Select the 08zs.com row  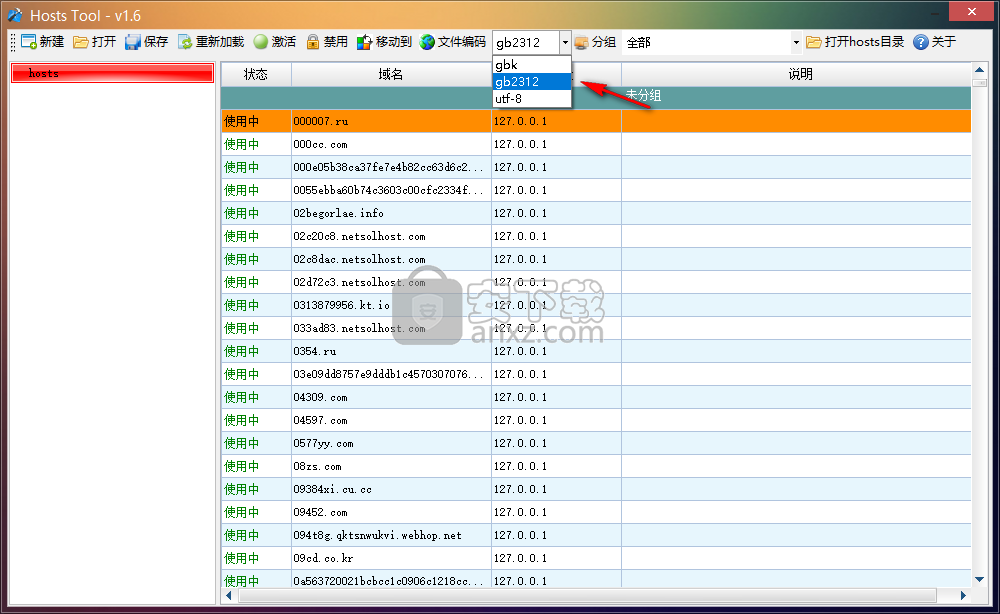tap(596, 465)
